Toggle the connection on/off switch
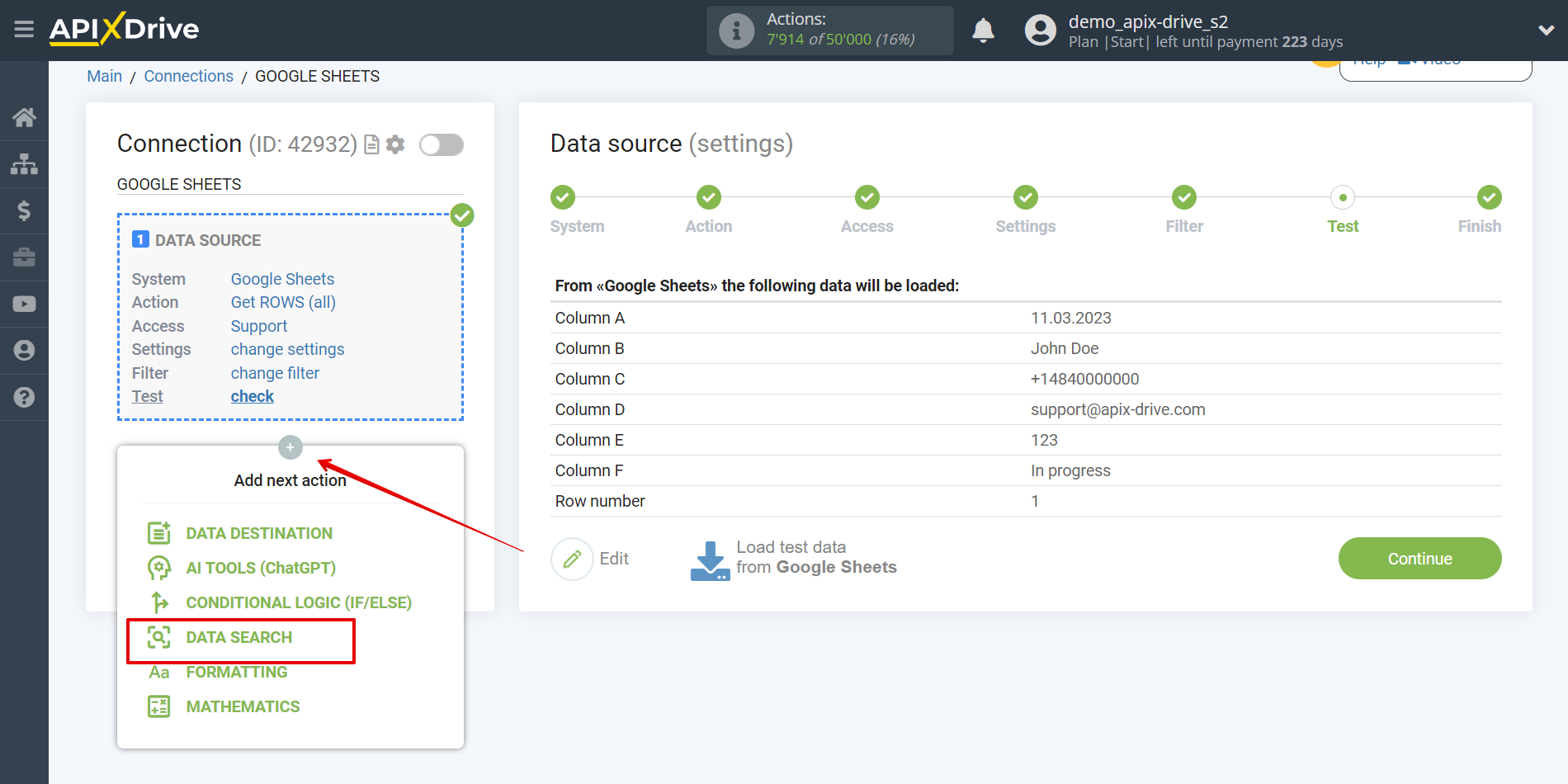The width and height of the screenshot is (1568, 784). [441, 145]
